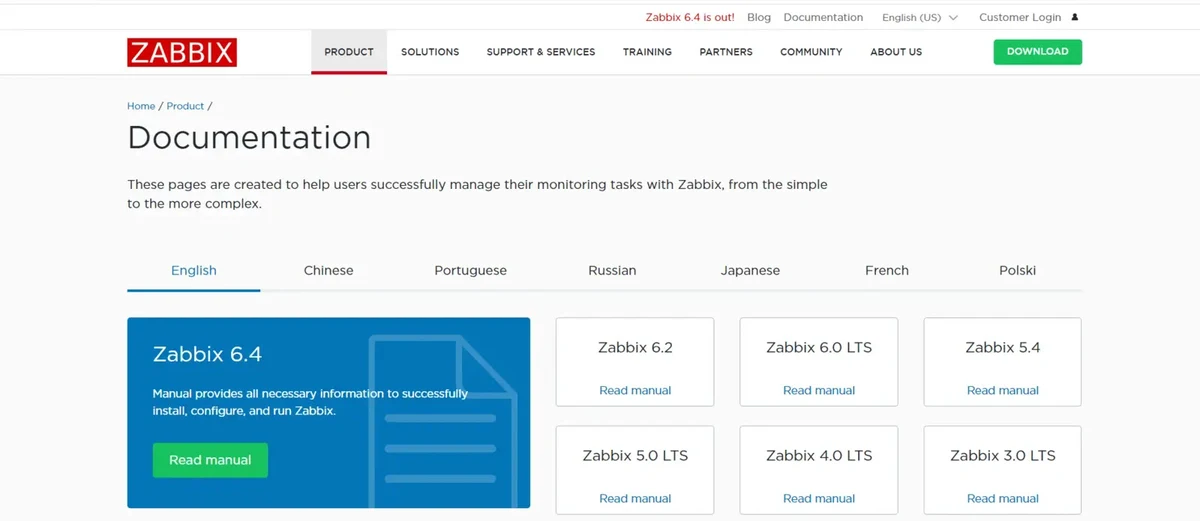Open the Community menu

click(x=811, y=52)
